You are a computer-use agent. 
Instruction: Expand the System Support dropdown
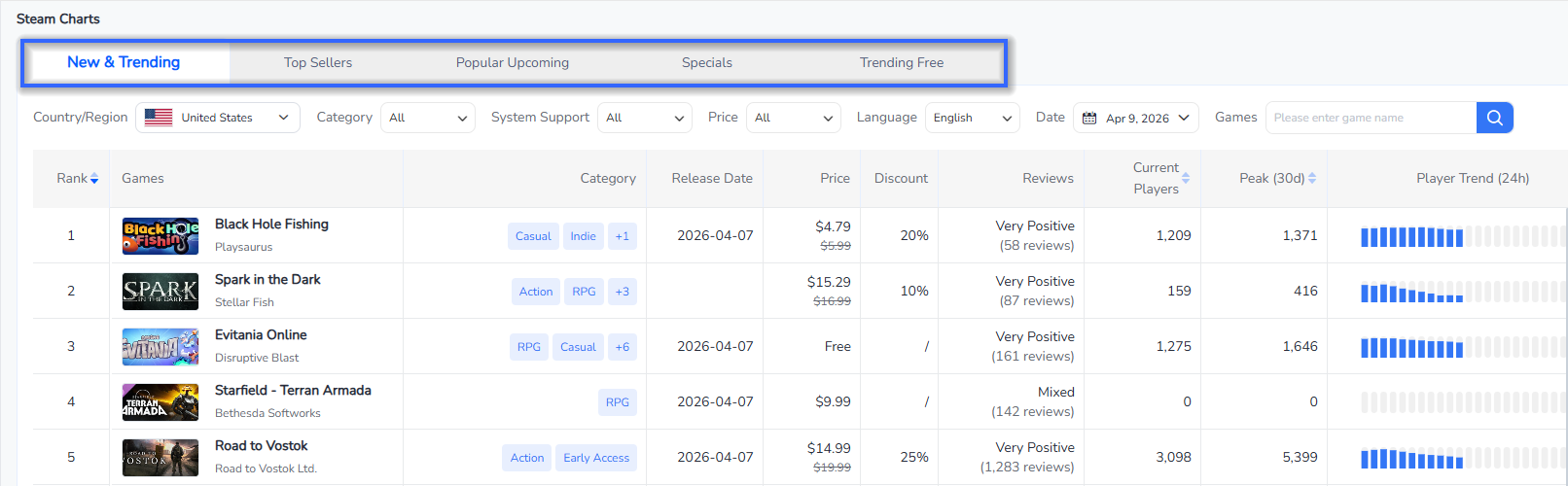(644, 118)
